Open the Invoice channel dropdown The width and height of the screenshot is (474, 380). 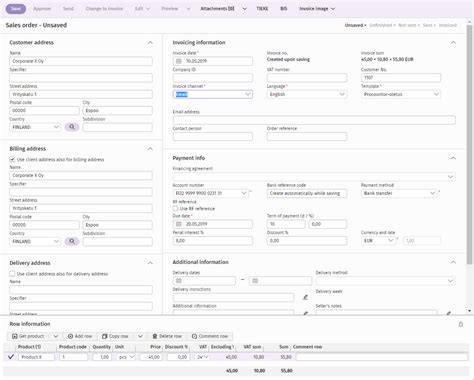coord(213,94)
